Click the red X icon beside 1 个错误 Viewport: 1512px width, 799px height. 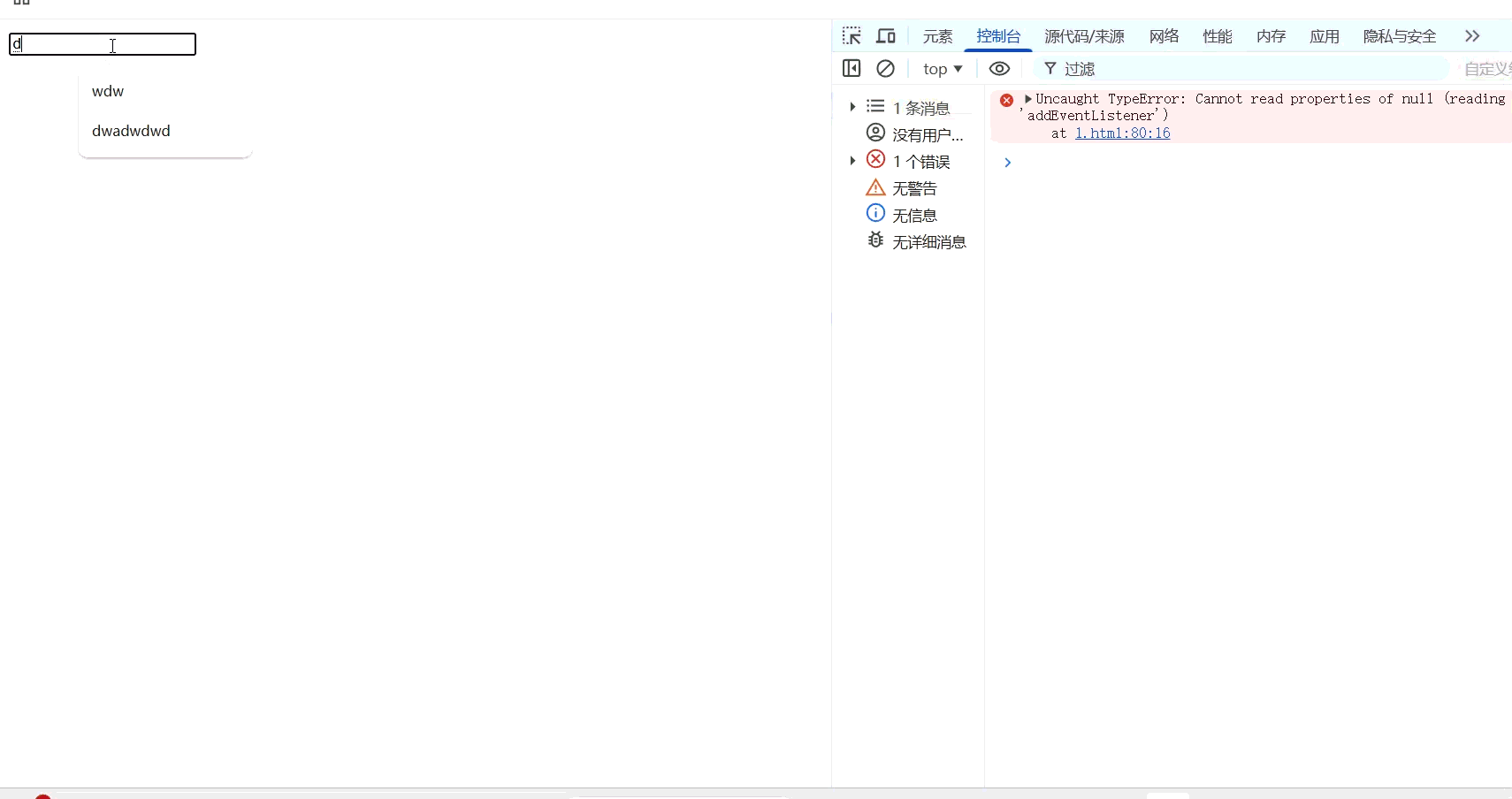tap(875, 159)
